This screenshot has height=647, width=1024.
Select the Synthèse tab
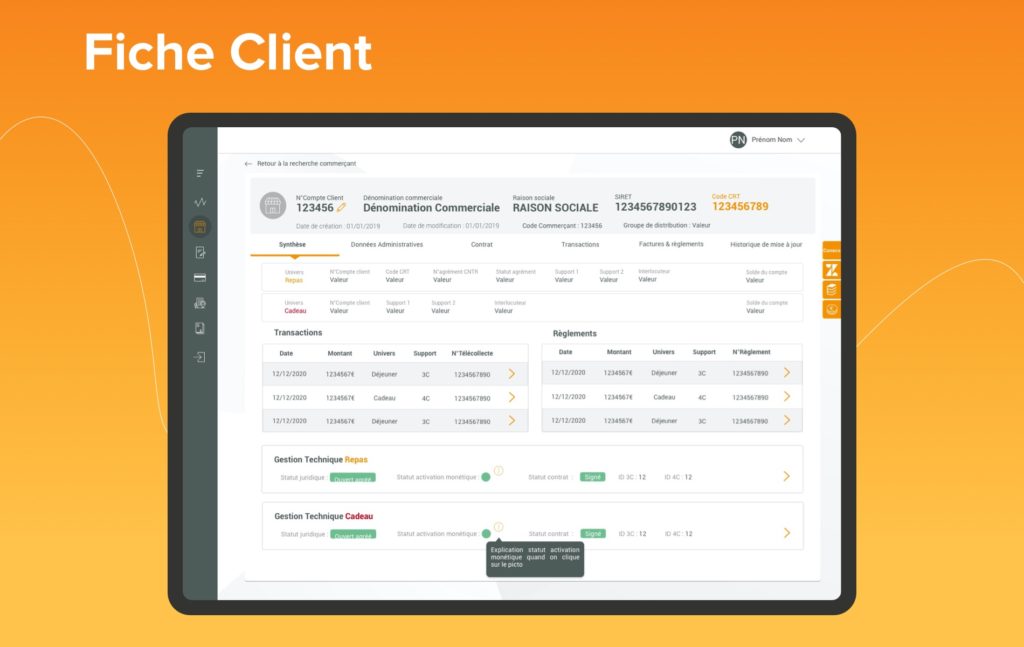click(293, 245)
